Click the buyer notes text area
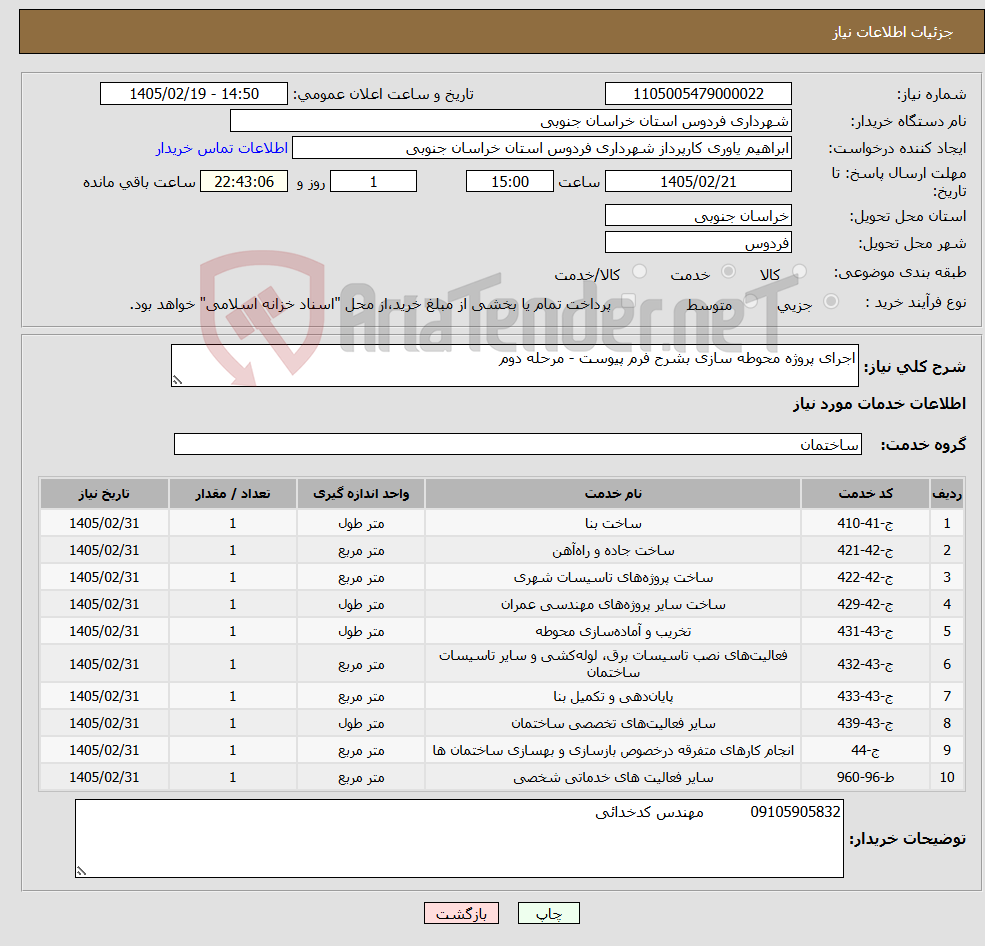This screenshot has width=985, height=946. [x=459, y=838]
